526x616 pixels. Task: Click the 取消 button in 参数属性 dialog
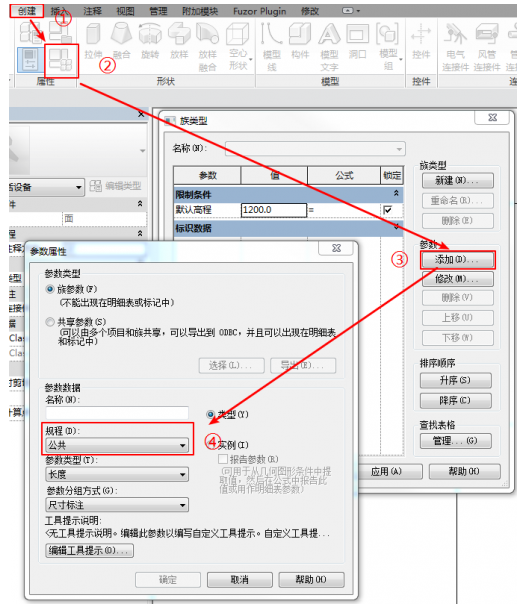coord(240,579)
